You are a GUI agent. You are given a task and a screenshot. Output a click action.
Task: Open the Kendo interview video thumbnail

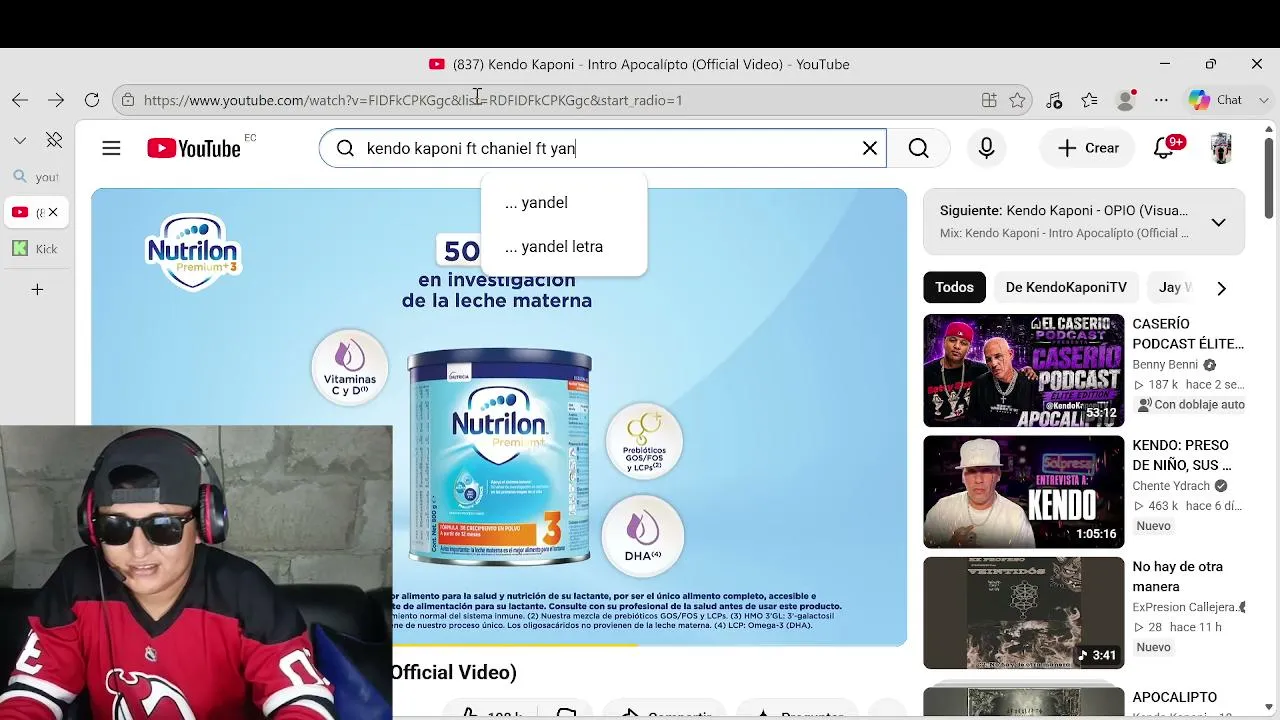[1023, 492]
